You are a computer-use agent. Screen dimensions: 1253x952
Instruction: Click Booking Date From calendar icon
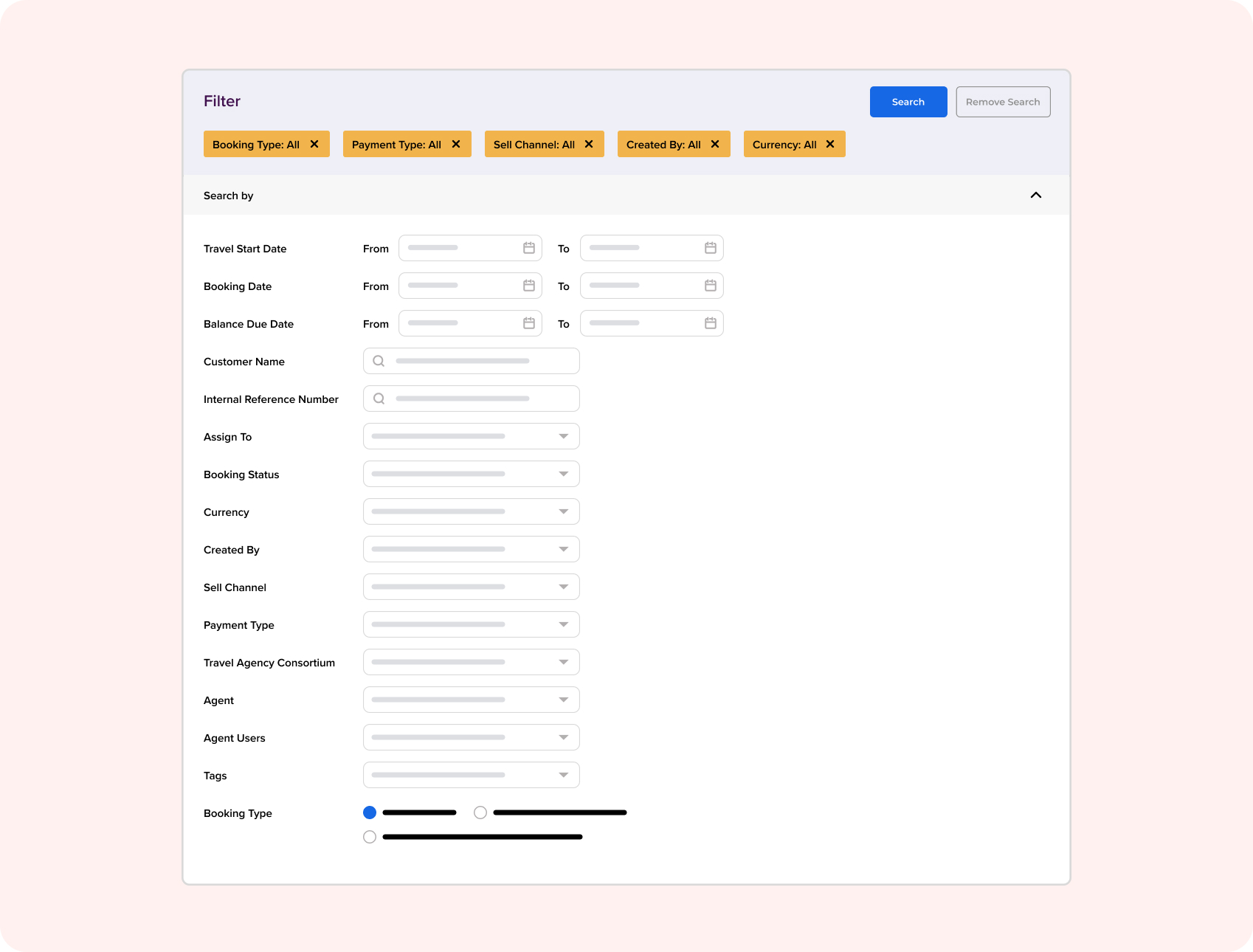pyautogui.click(x=528, y=286)
